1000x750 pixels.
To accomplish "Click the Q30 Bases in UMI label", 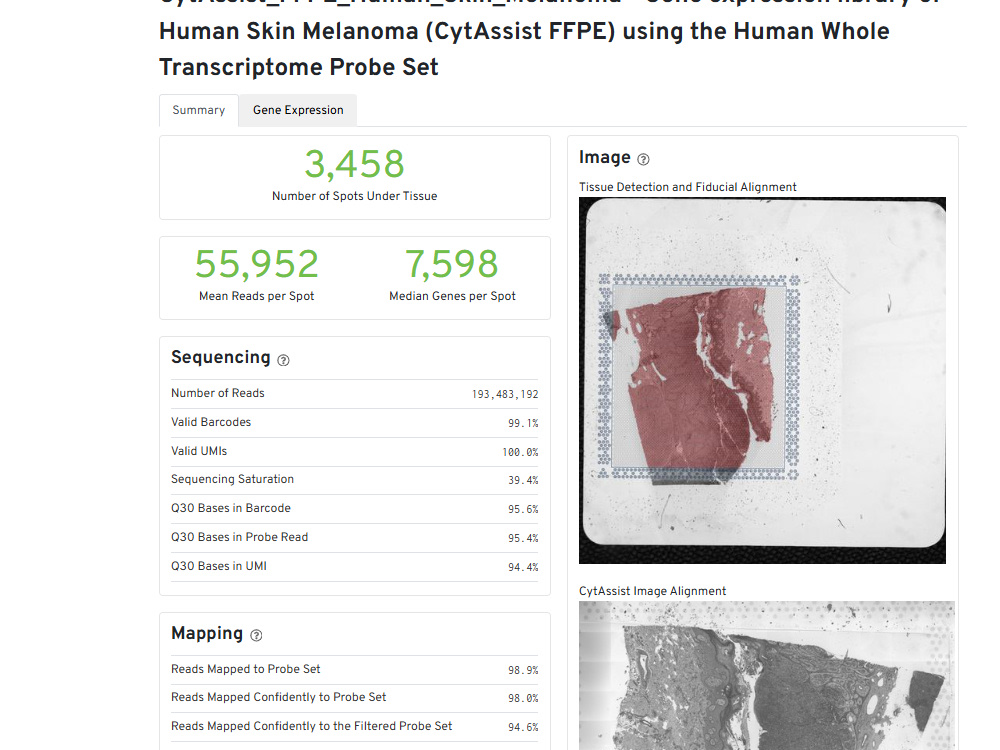I will coord(219,566).
